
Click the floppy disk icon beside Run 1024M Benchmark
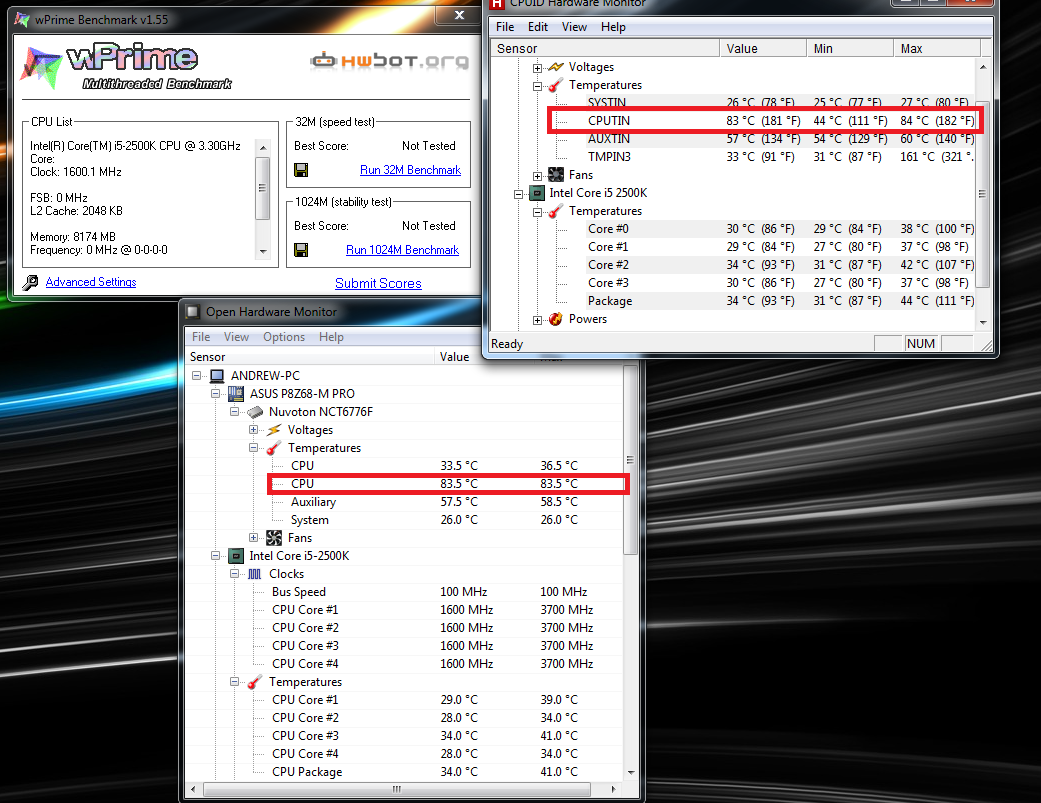(x=301, y=250)
